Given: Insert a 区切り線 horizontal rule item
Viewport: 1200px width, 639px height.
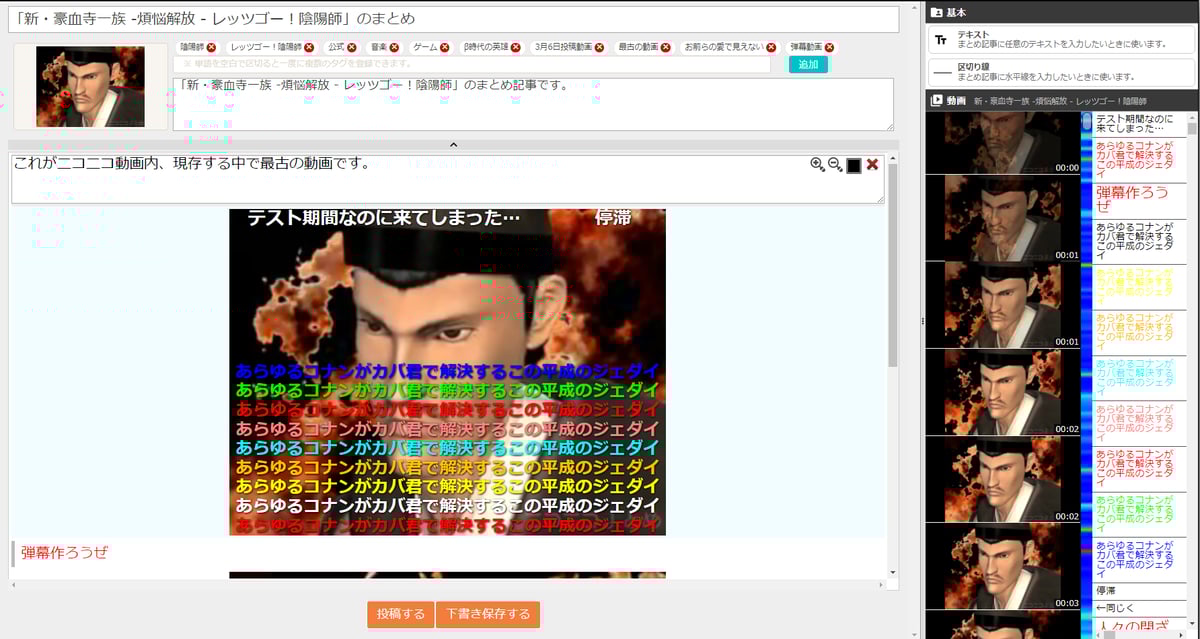Looking at the screenshot, I should 1061,72.
